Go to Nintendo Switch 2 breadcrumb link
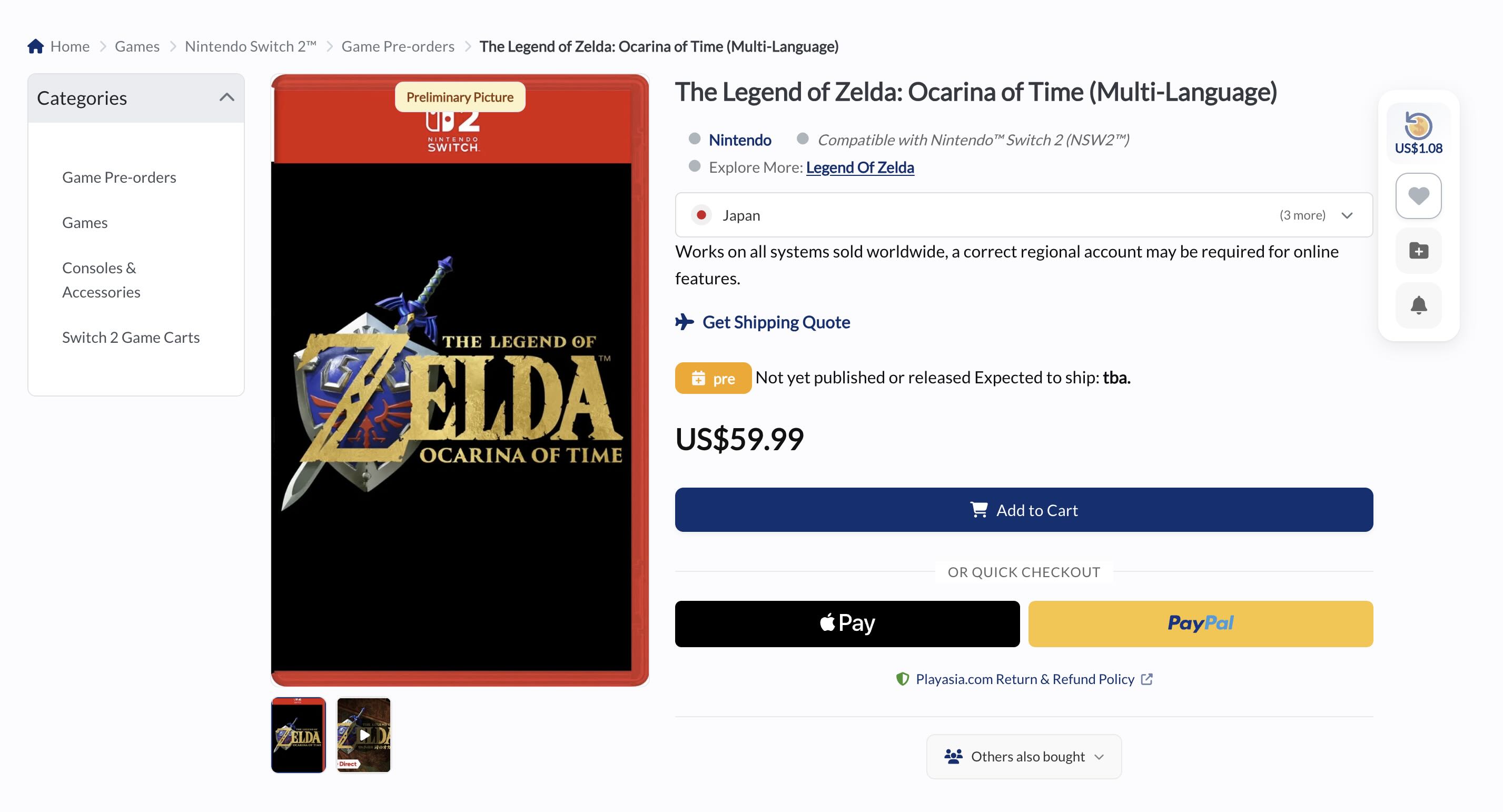This screenshot has height=812, width=1503. pos(250,46)
